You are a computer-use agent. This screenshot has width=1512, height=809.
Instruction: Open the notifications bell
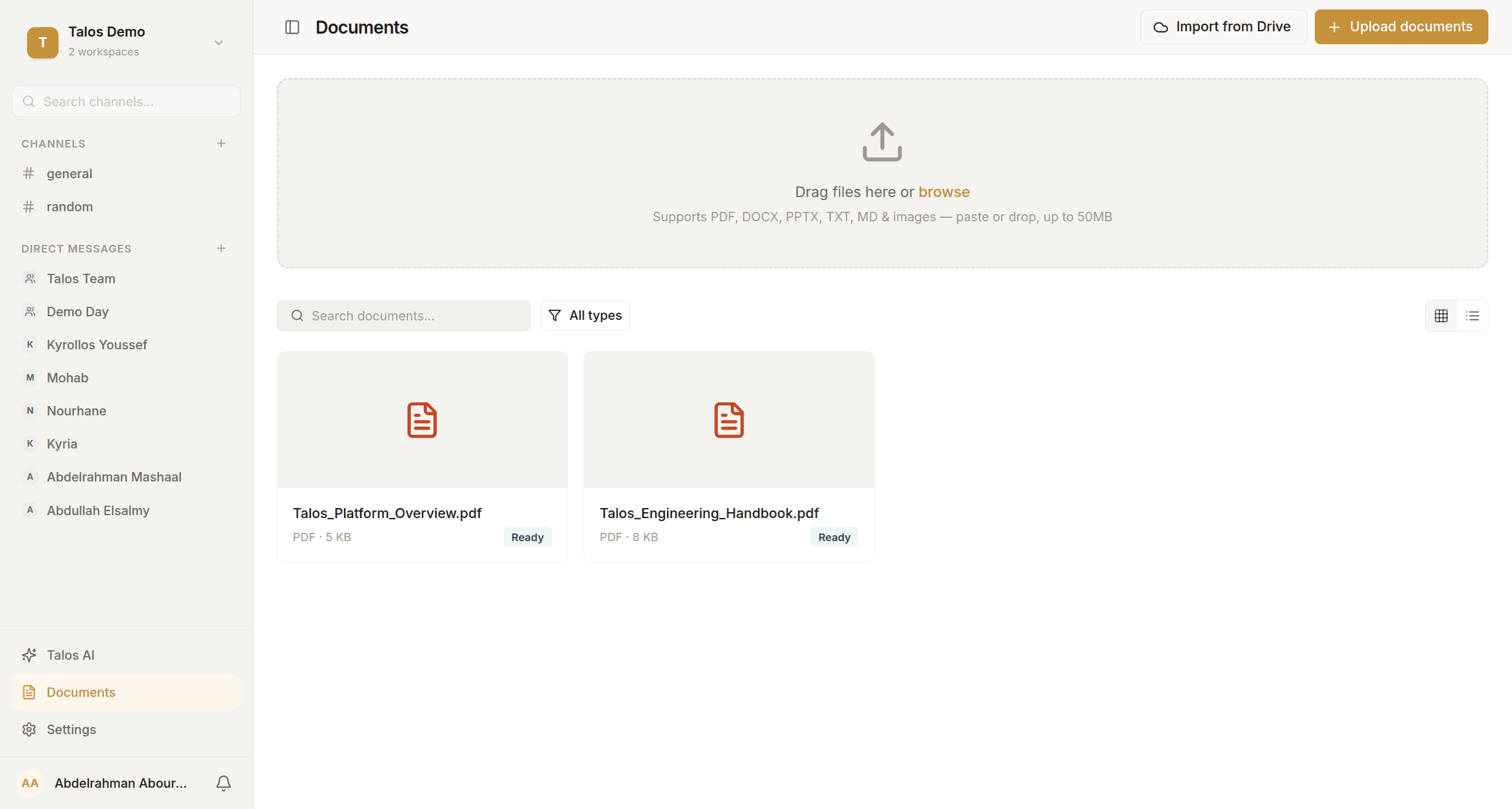click(224, 783)
